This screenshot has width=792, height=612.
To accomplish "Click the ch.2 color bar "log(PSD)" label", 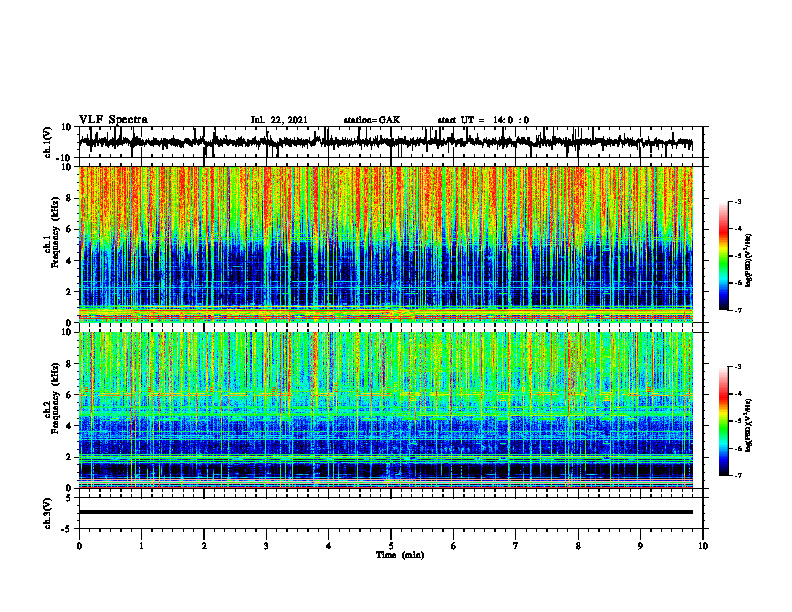I will pyautogui.click(x=749, y=425).
